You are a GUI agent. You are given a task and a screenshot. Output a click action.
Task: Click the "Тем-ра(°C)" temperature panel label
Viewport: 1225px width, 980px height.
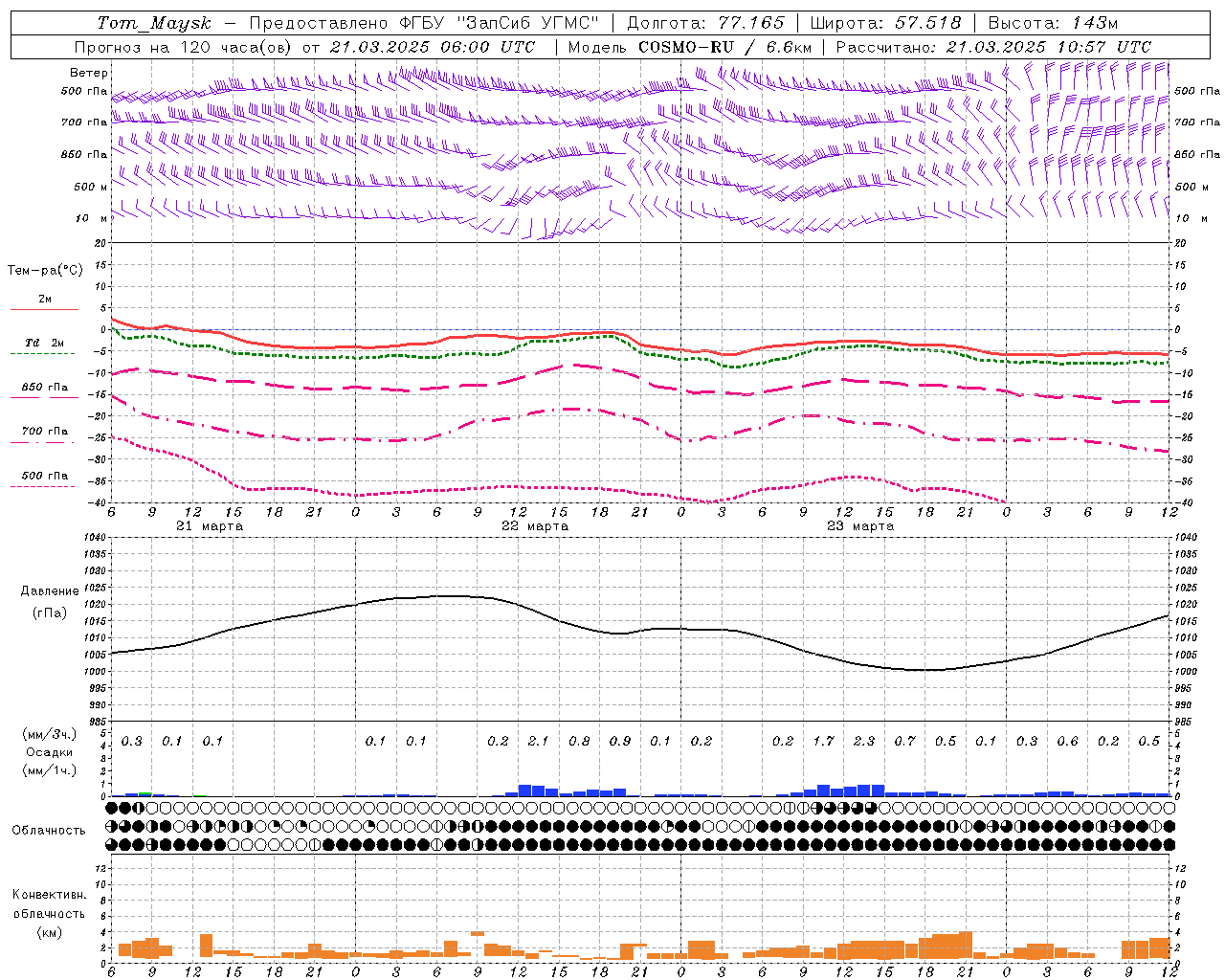[x=45, y=271]
